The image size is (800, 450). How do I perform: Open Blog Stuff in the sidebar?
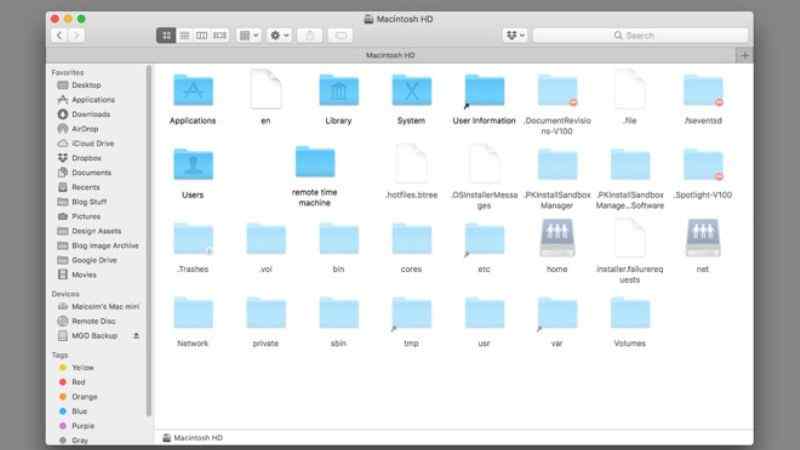89,202
